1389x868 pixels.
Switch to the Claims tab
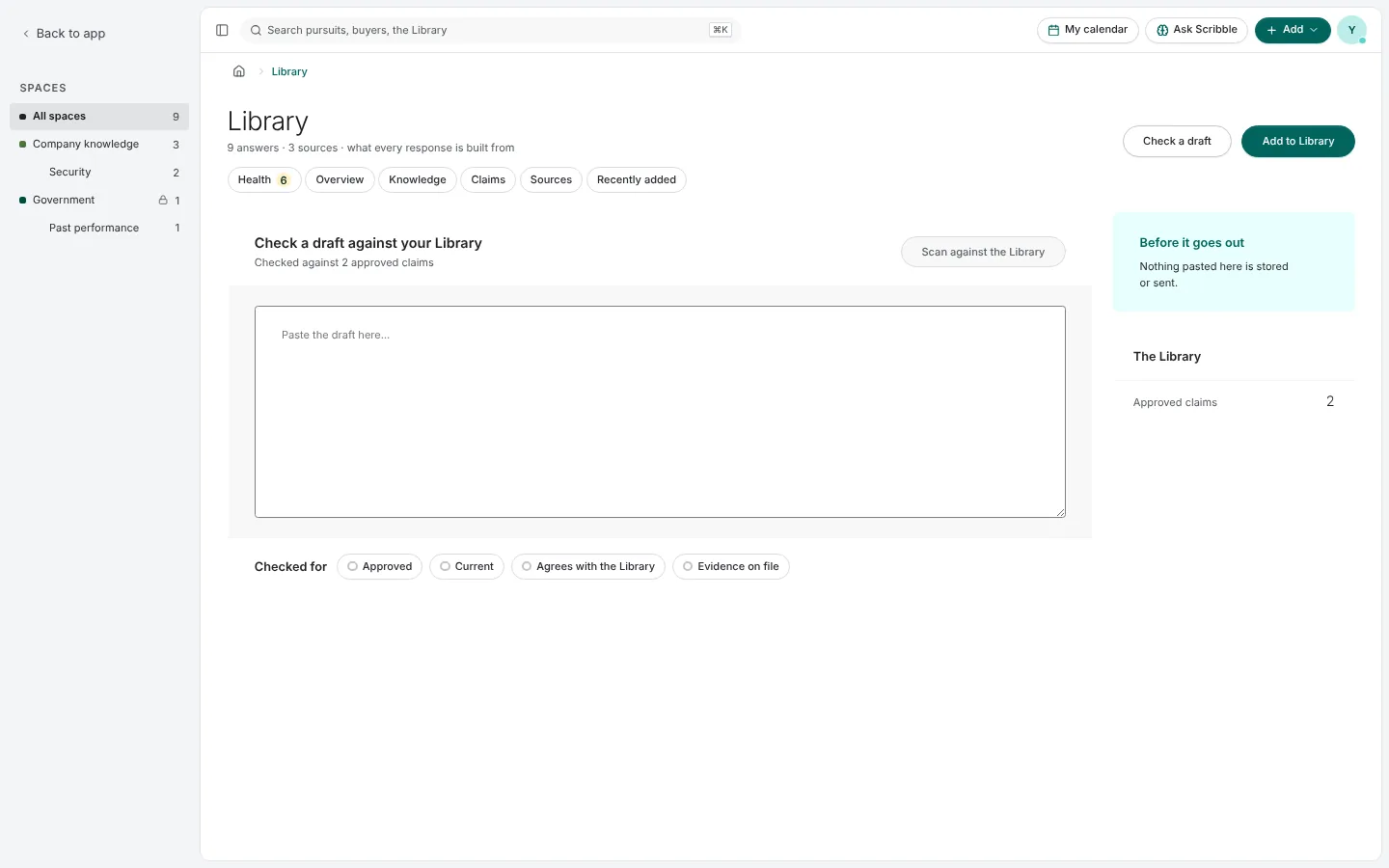(488, 180)
